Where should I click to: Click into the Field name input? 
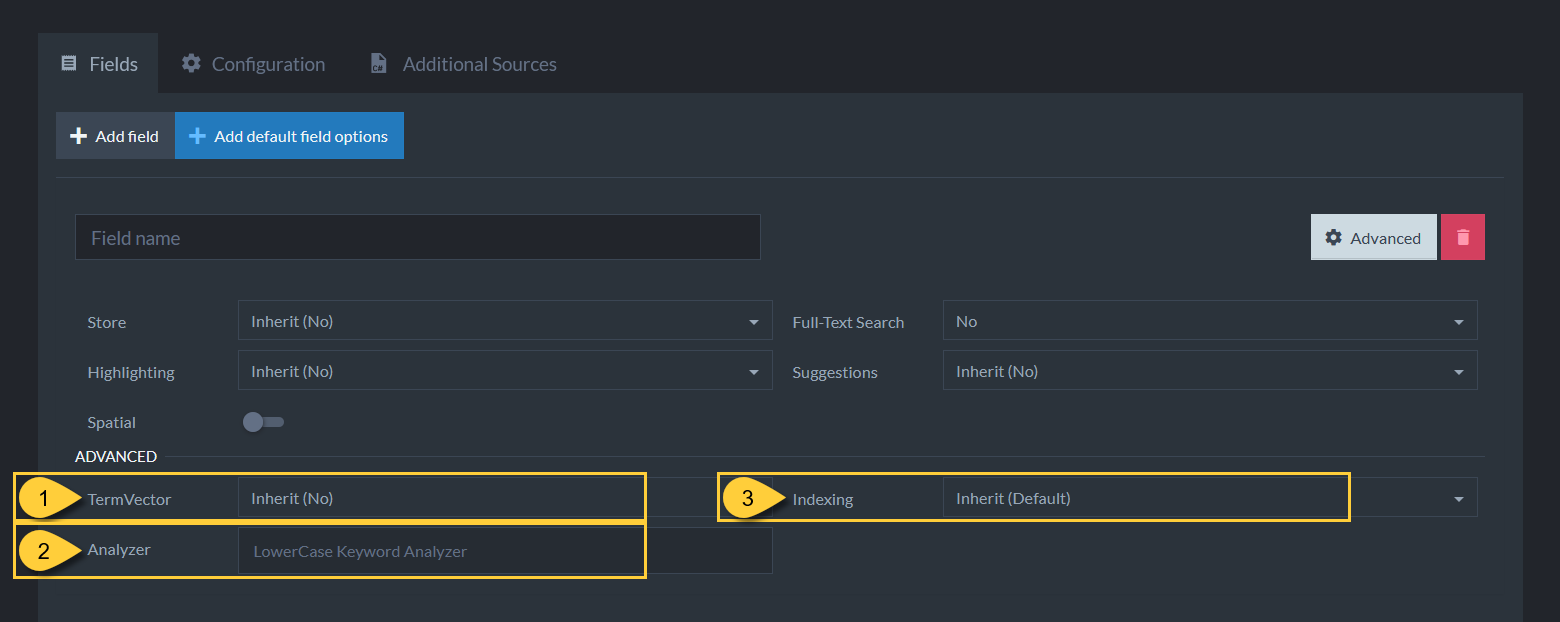(x=417, y=237)
